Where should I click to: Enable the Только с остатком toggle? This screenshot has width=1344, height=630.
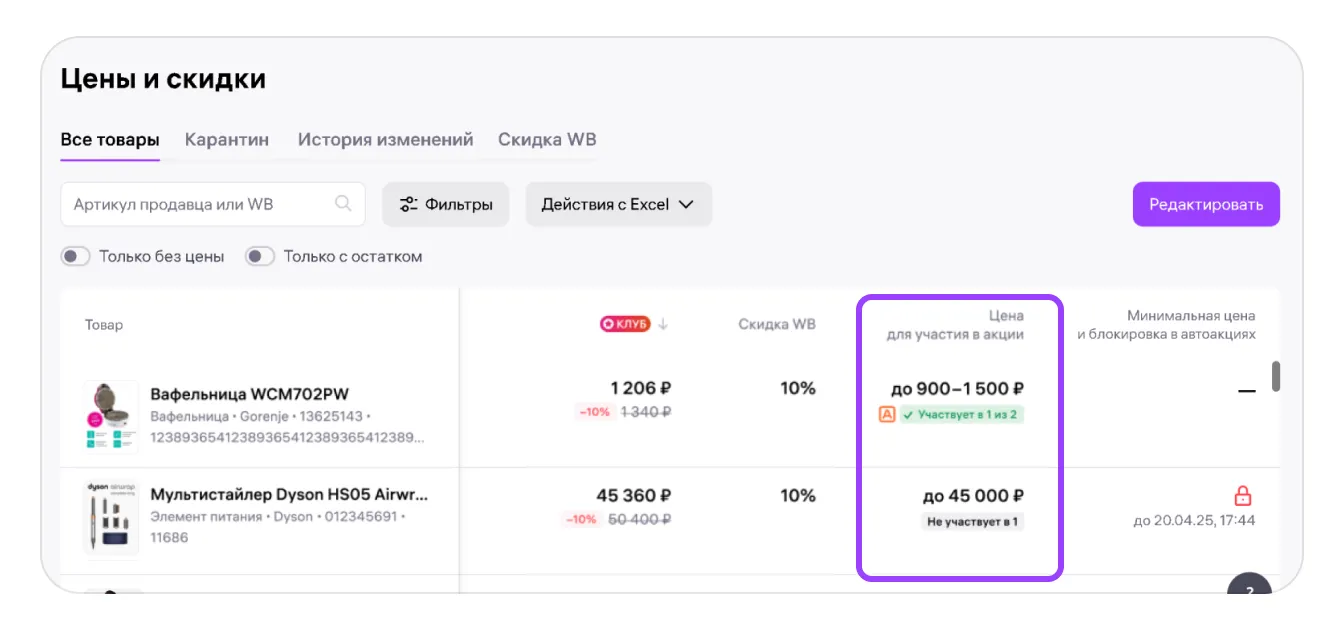(x=261, y=257)
